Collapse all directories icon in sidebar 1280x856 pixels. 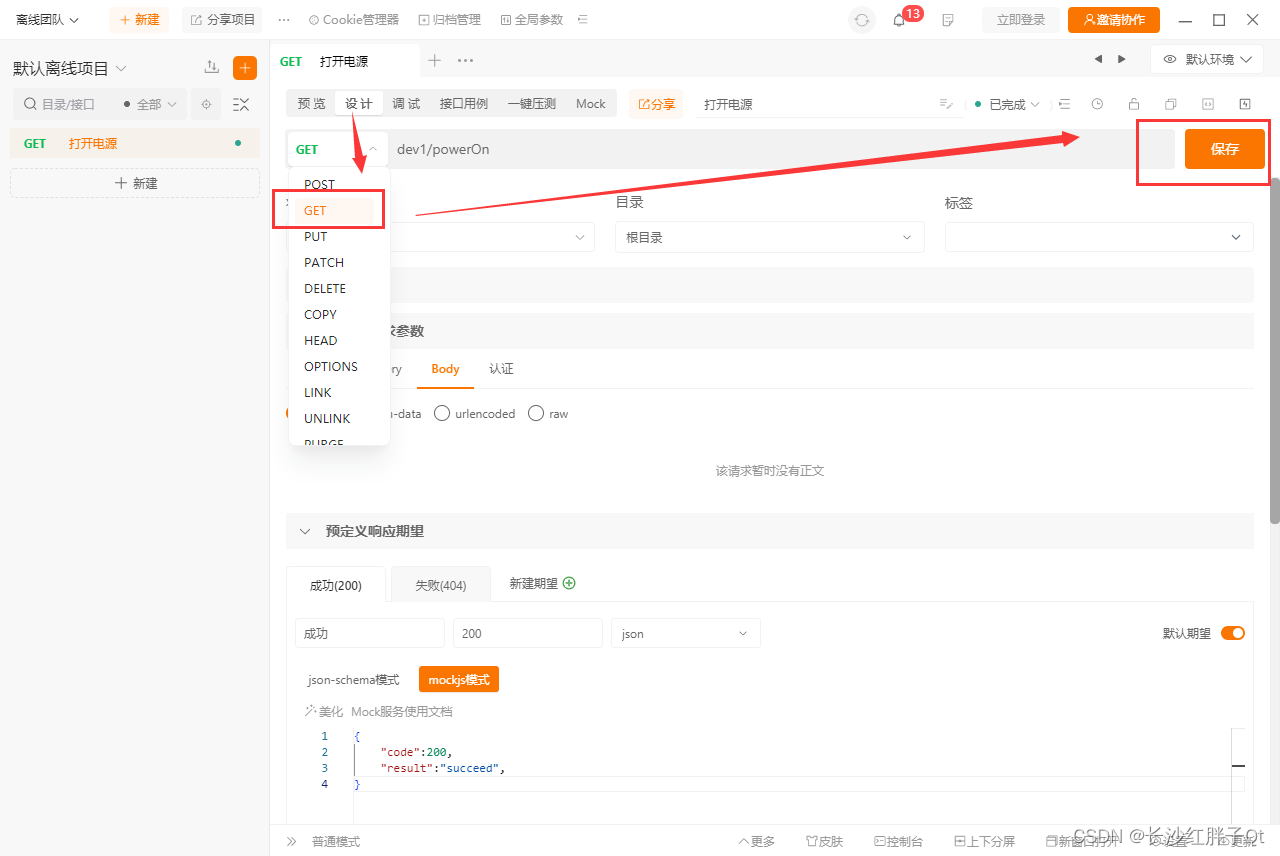coord(241,104)
